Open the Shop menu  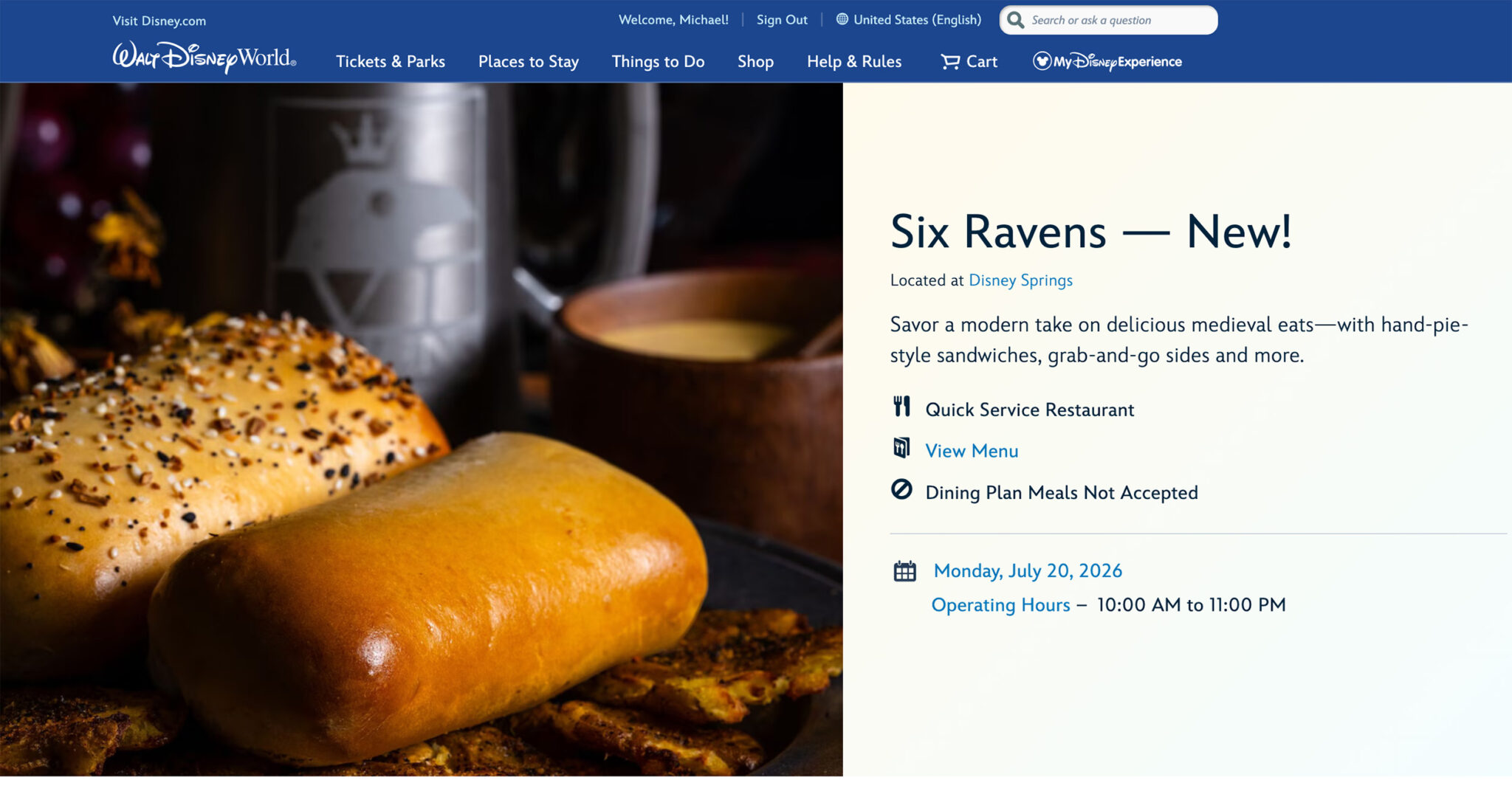tap(755, 61)
